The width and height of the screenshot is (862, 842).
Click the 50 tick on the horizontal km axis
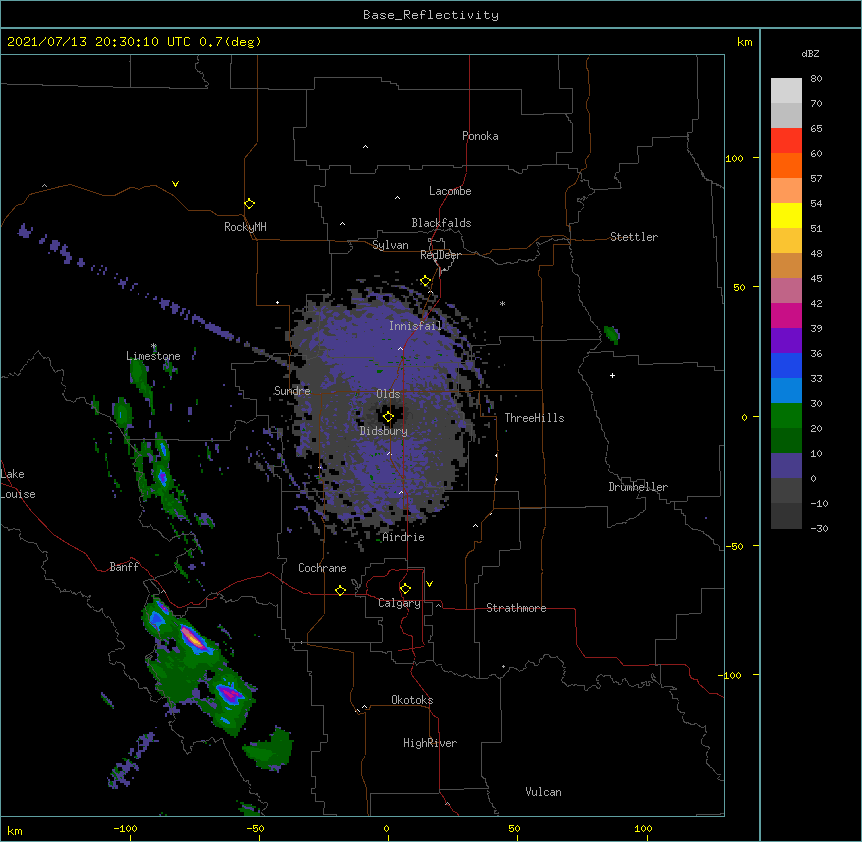tap(514, 828)
